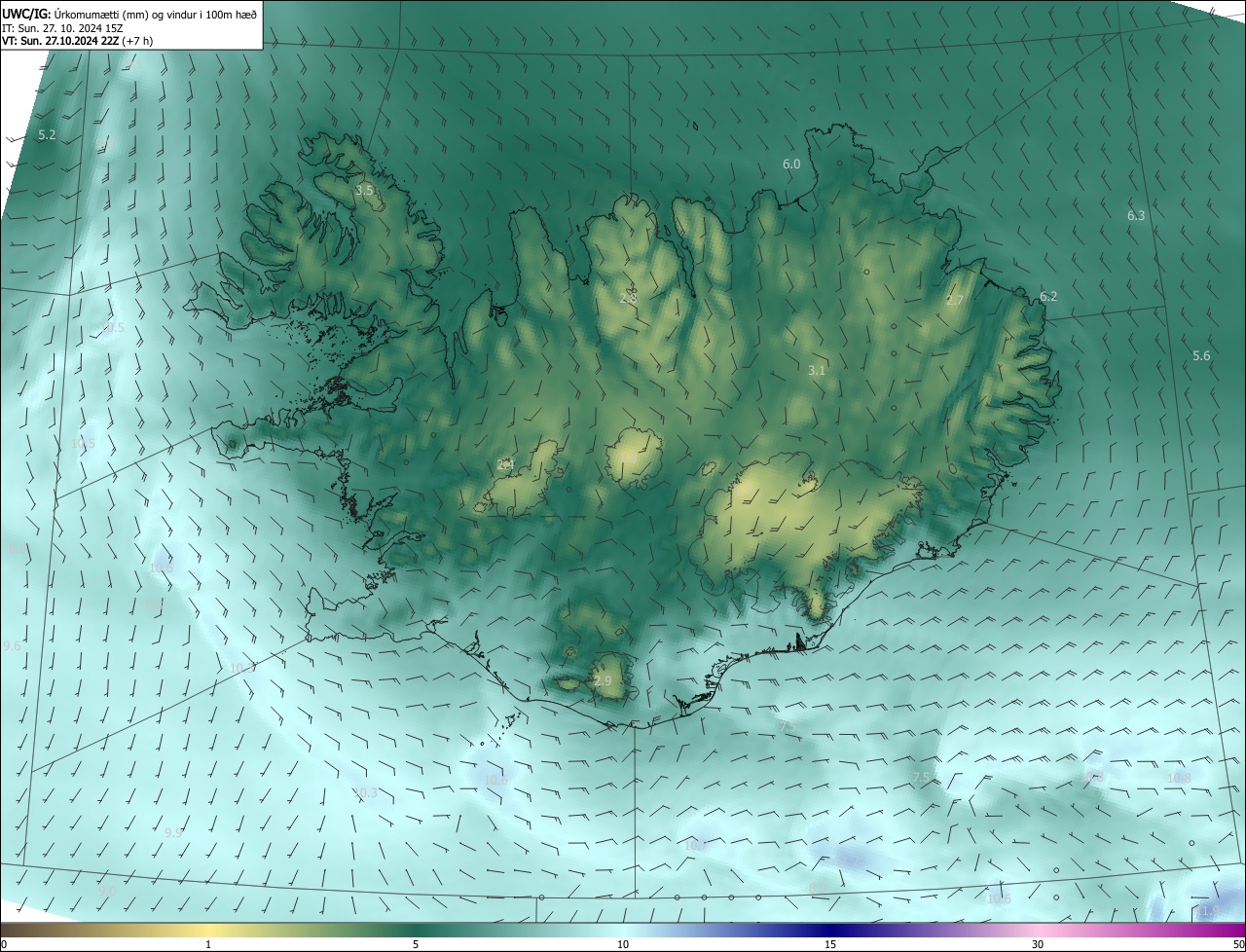This screenshot has width=1246, height=952.
Task: Select the '5' tick label on the scale
Action: click(416, 944)
